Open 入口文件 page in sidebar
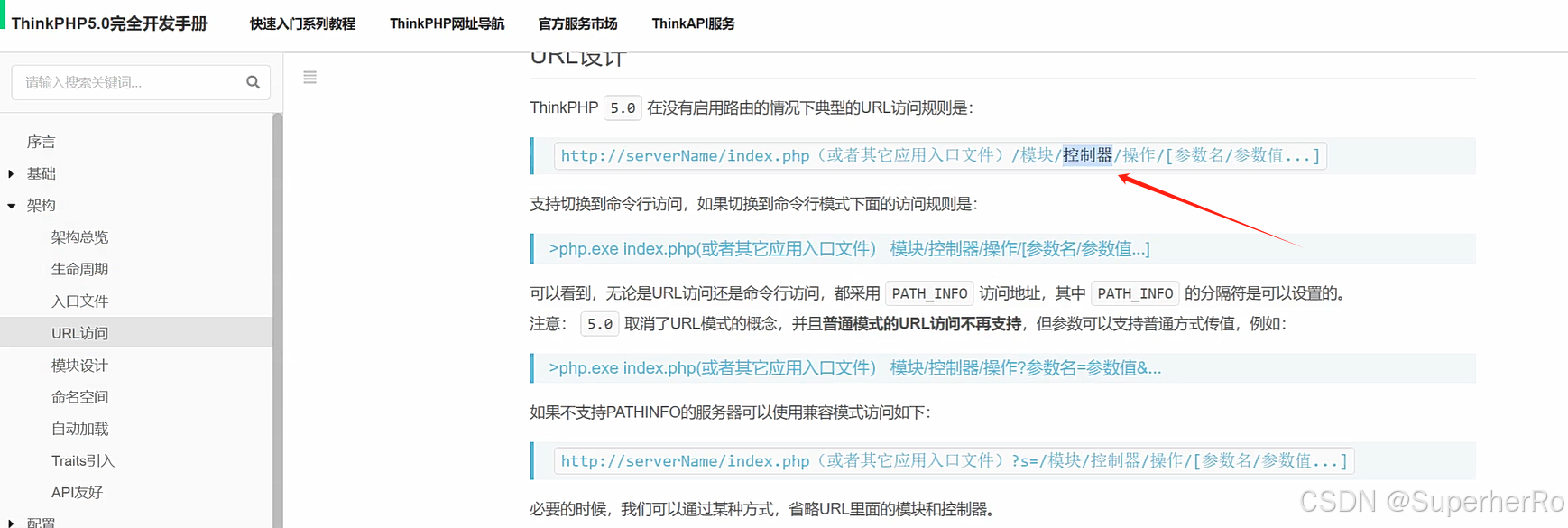Screen dimensions: 1568x528 (79, 301)
